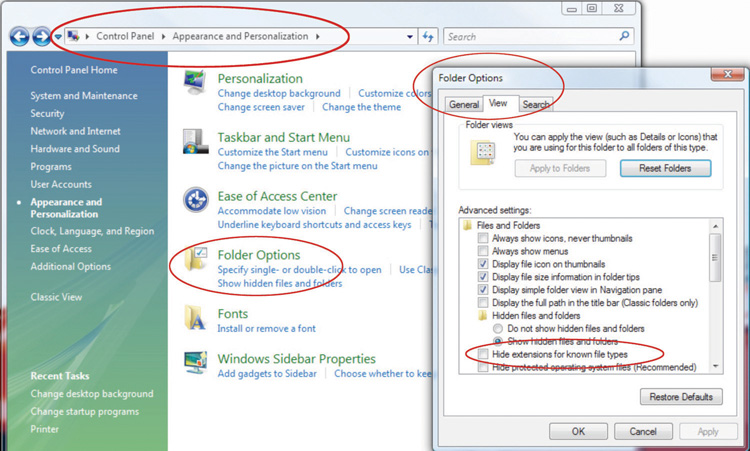The width and height of the screenshot is (750, 451).
Task: Click Change screen saver link
Action: tap(261, 107)
